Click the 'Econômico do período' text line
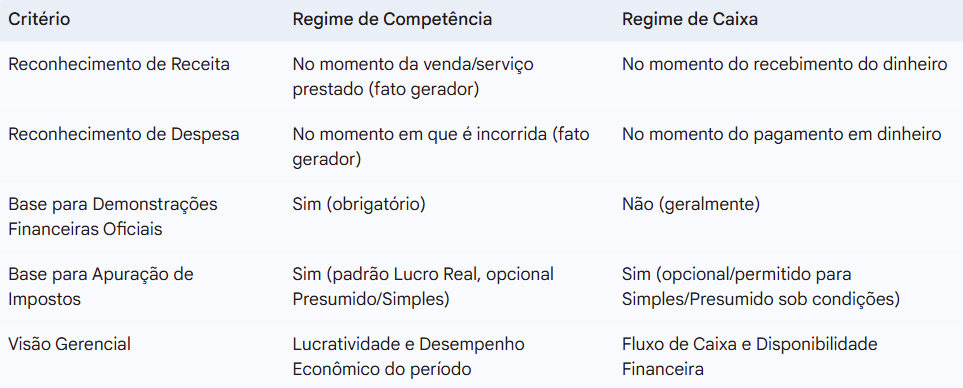The width and height of the screenshot is (963, 388). pyautogui.click(x=381, y=370)
